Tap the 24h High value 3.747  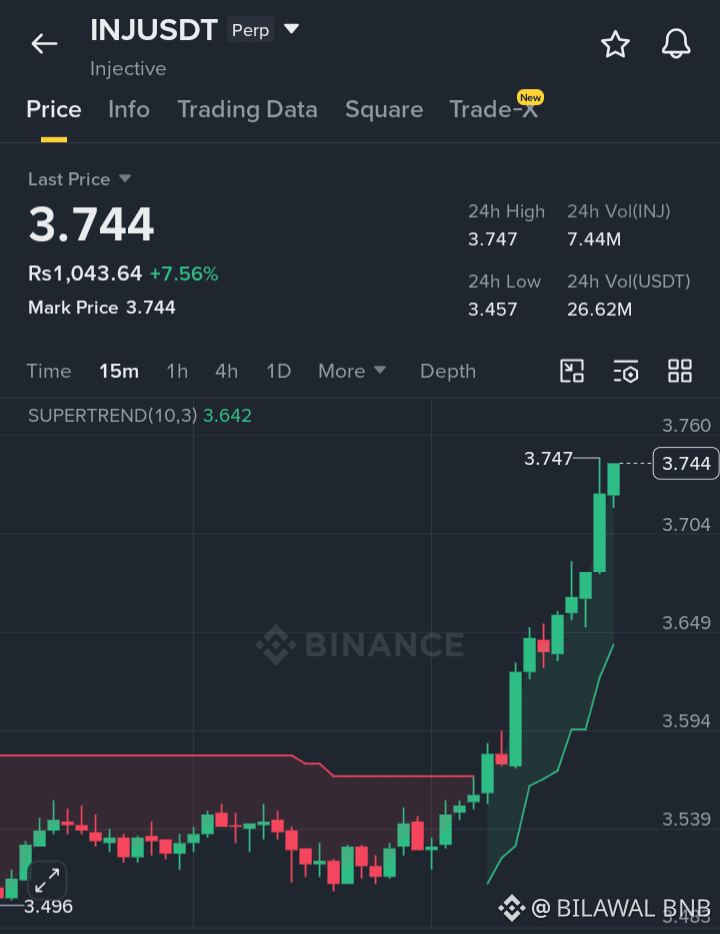click(x=493, y=239)
